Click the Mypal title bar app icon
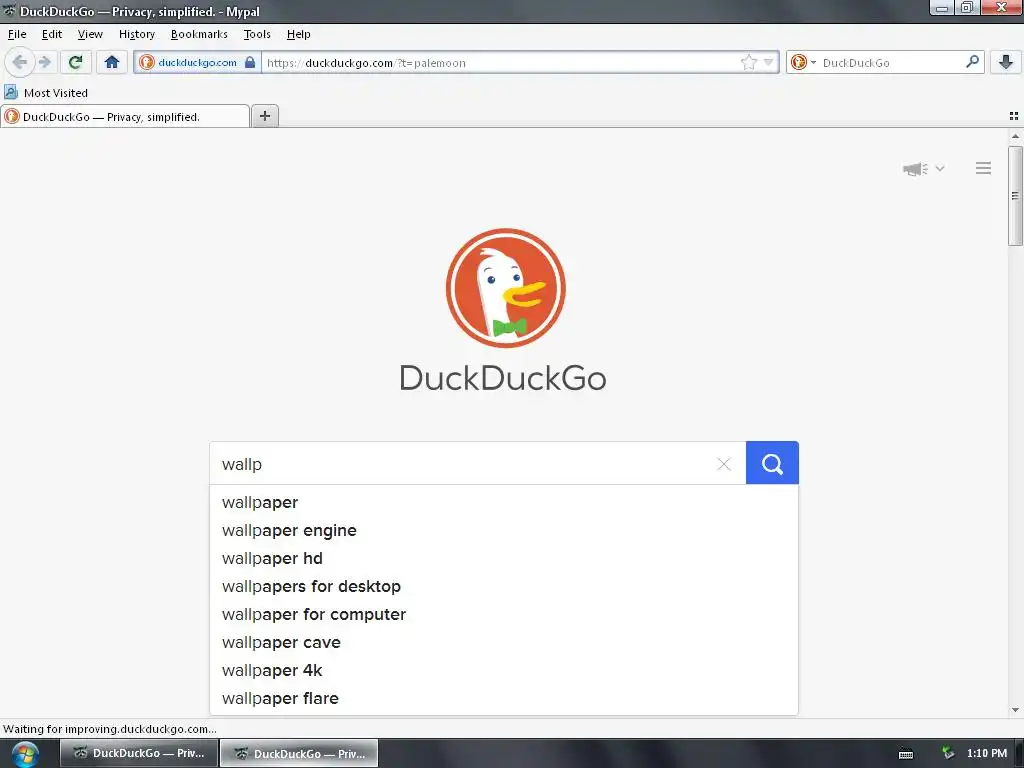This screenshot has width=1024, height=768. 9,10
